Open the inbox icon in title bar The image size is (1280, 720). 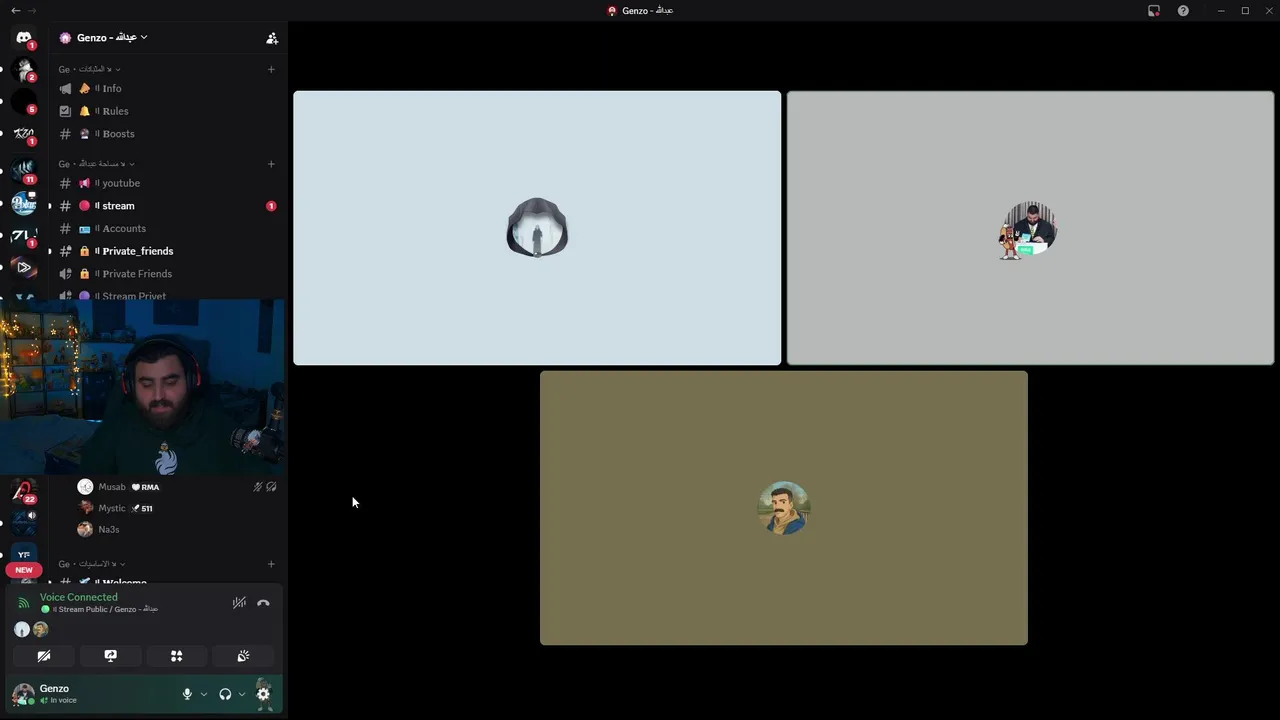pyautogui.click(x=1154, y=10)
